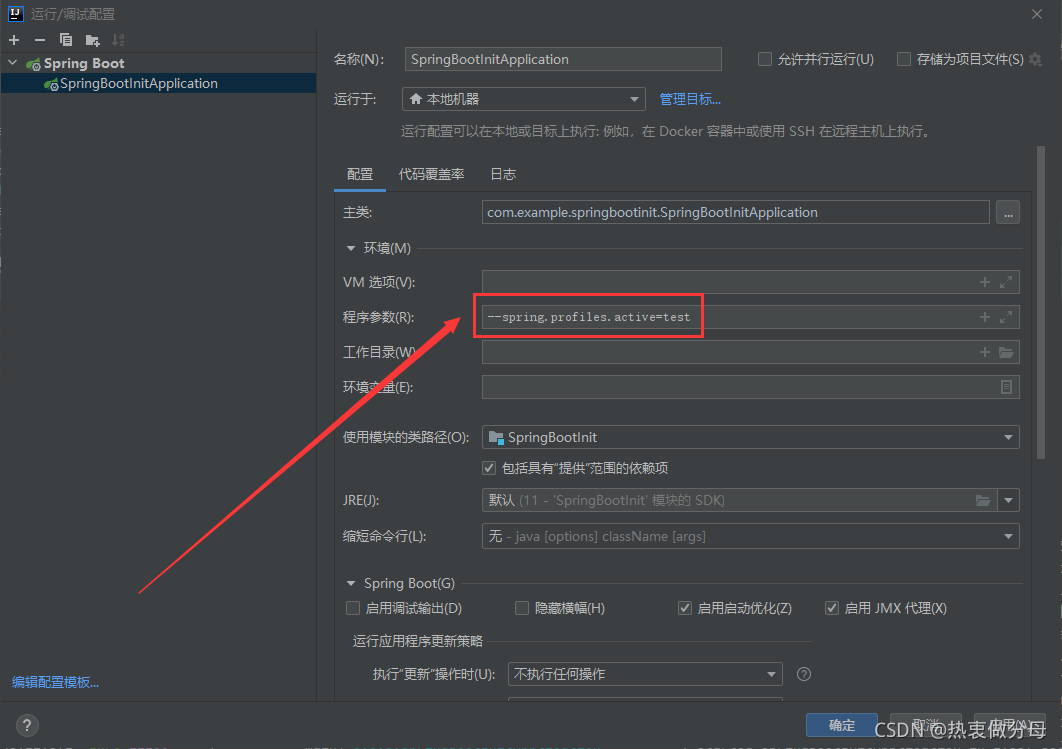Select the Spring Boot category node
This screenshot has width=1062, height=749.
84,63
